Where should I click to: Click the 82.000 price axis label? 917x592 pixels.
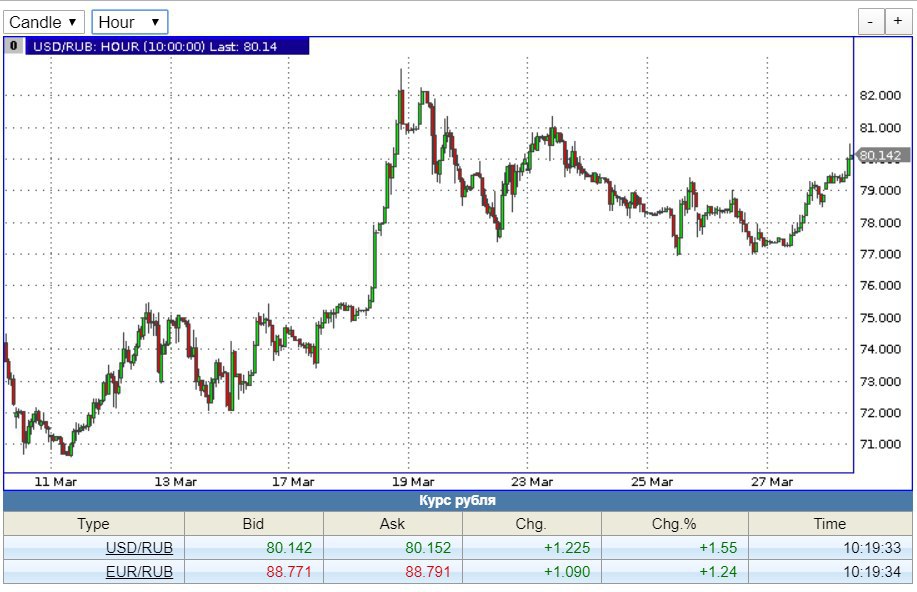point(880,96)
